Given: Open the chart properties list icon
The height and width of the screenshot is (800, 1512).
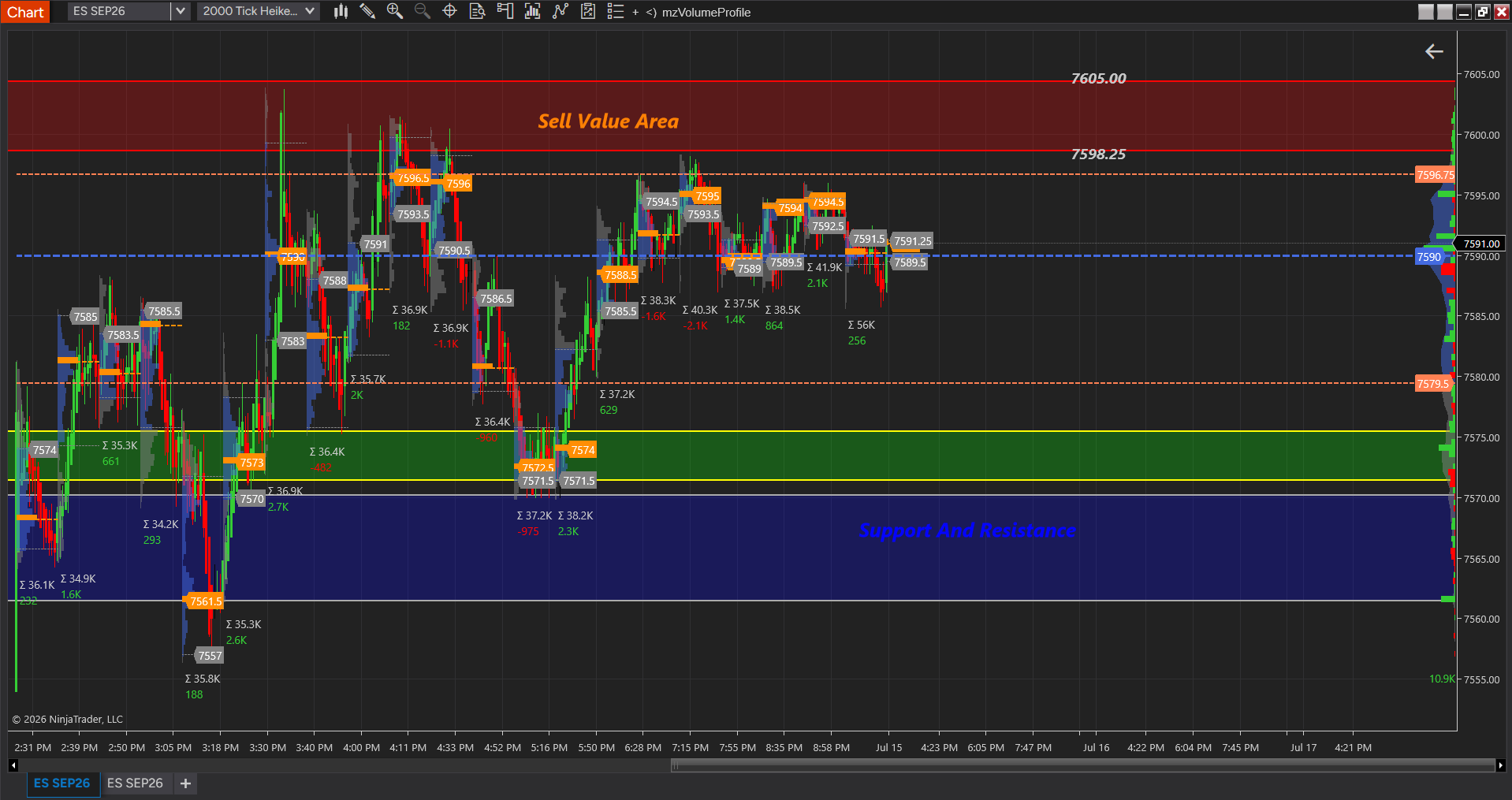Looking at the screenshot, I should tap(616, 11).
